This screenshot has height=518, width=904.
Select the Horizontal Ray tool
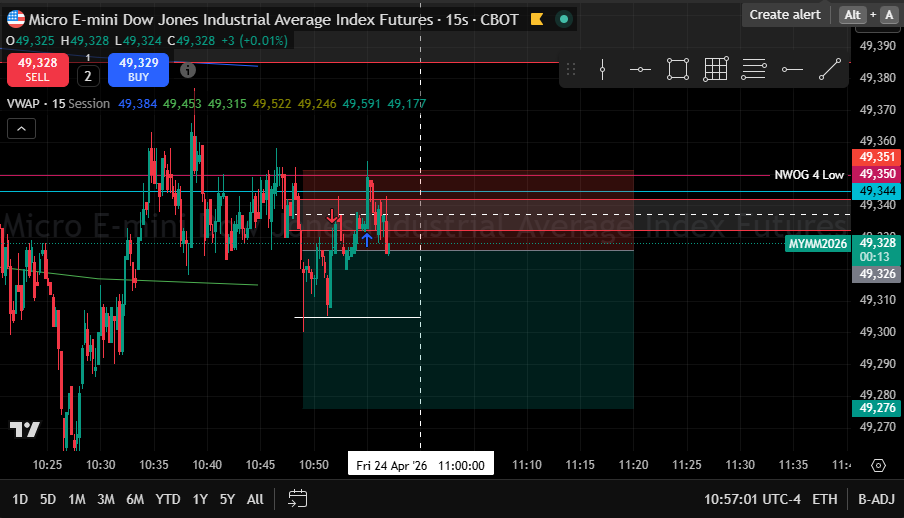tap(792, 70)
